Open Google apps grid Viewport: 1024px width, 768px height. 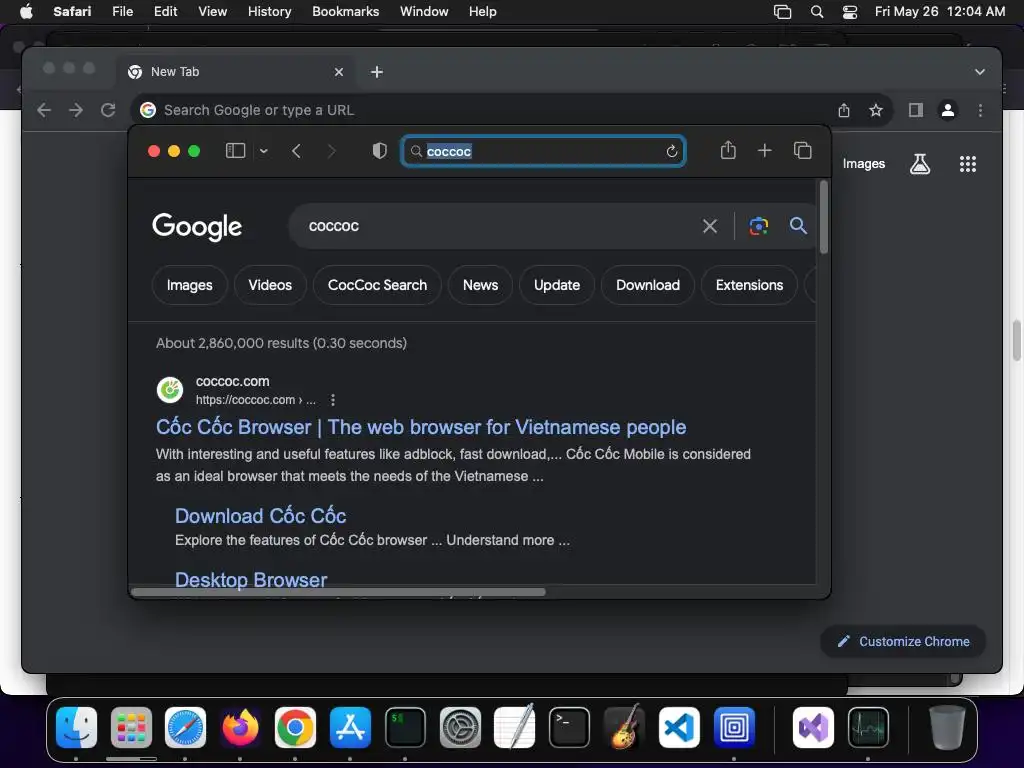968,164
